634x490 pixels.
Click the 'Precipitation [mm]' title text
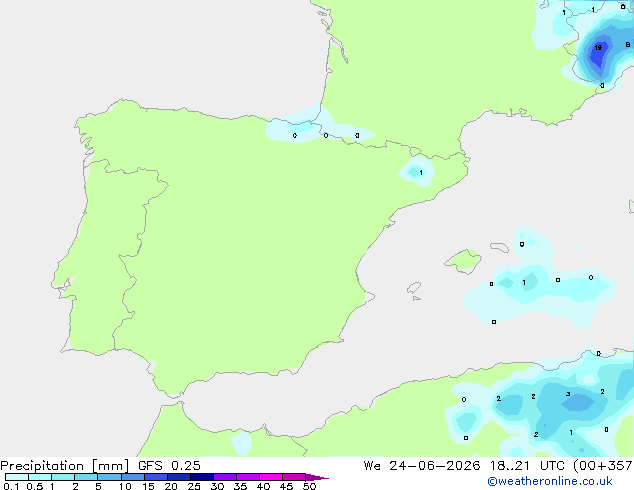tap(65, 466)
